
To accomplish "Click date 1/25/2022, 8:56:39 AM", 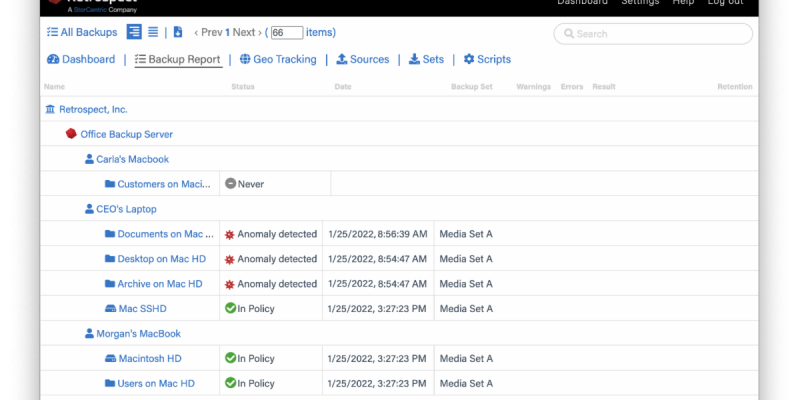I will coord(378,234).
